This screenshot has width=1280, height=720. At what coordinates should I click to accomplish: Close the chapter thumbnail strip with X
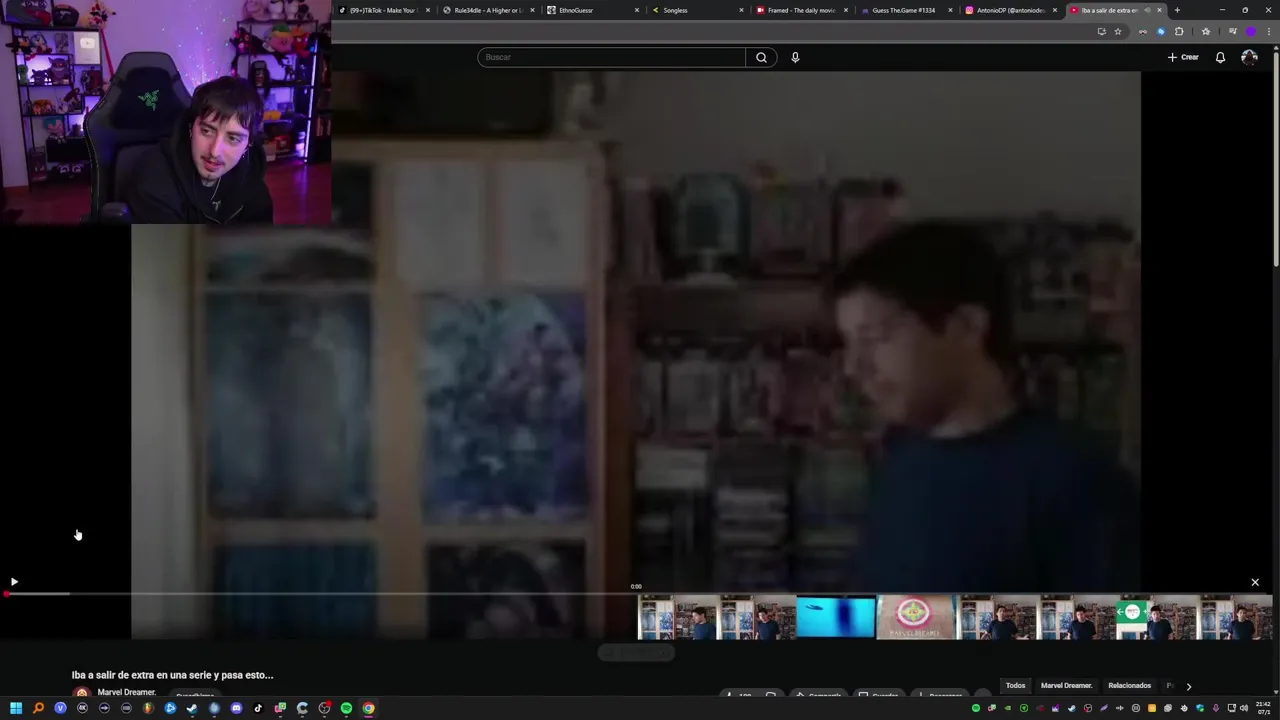point(1255,582)
